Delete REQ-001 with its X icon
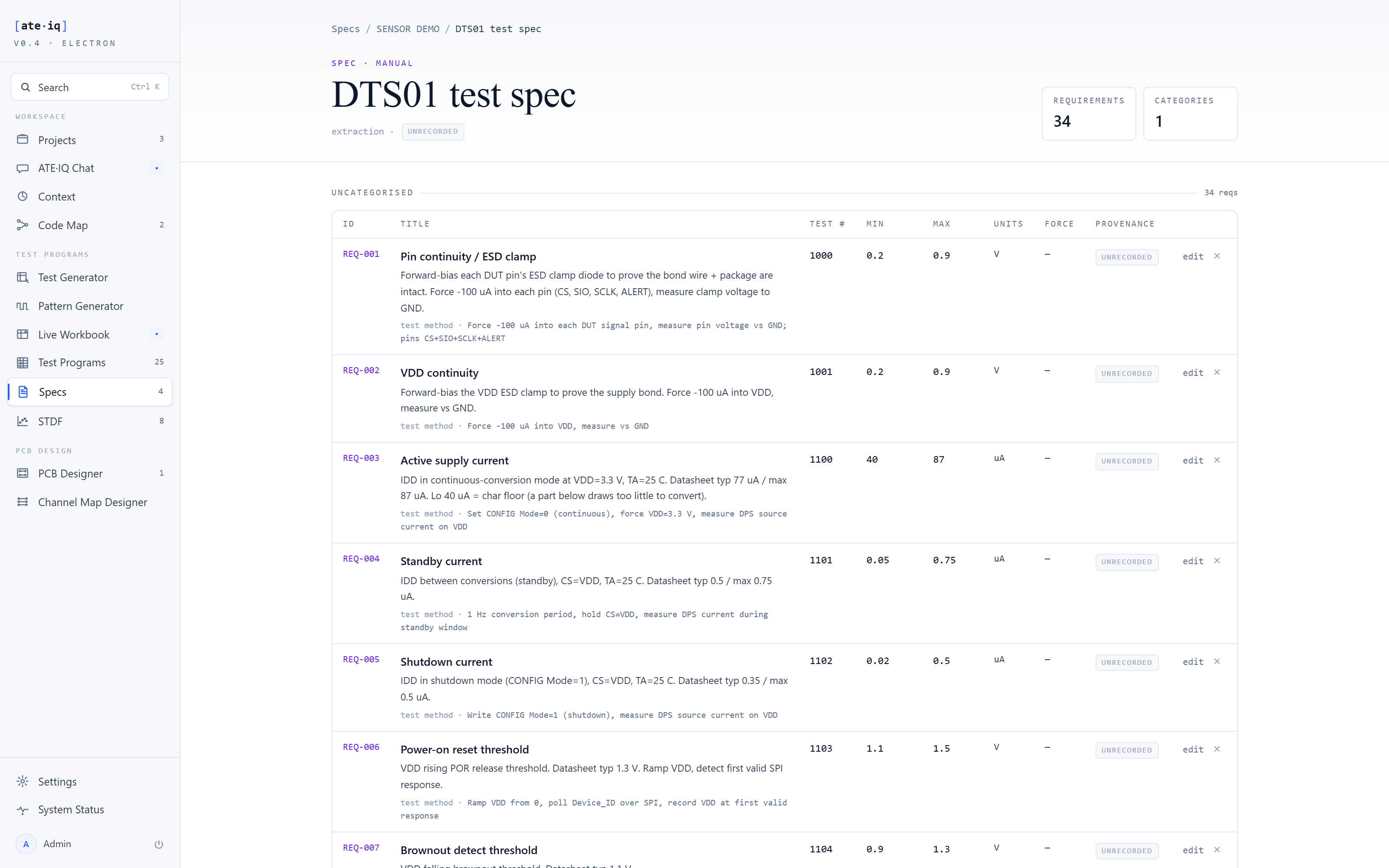 click(1217, 256)
